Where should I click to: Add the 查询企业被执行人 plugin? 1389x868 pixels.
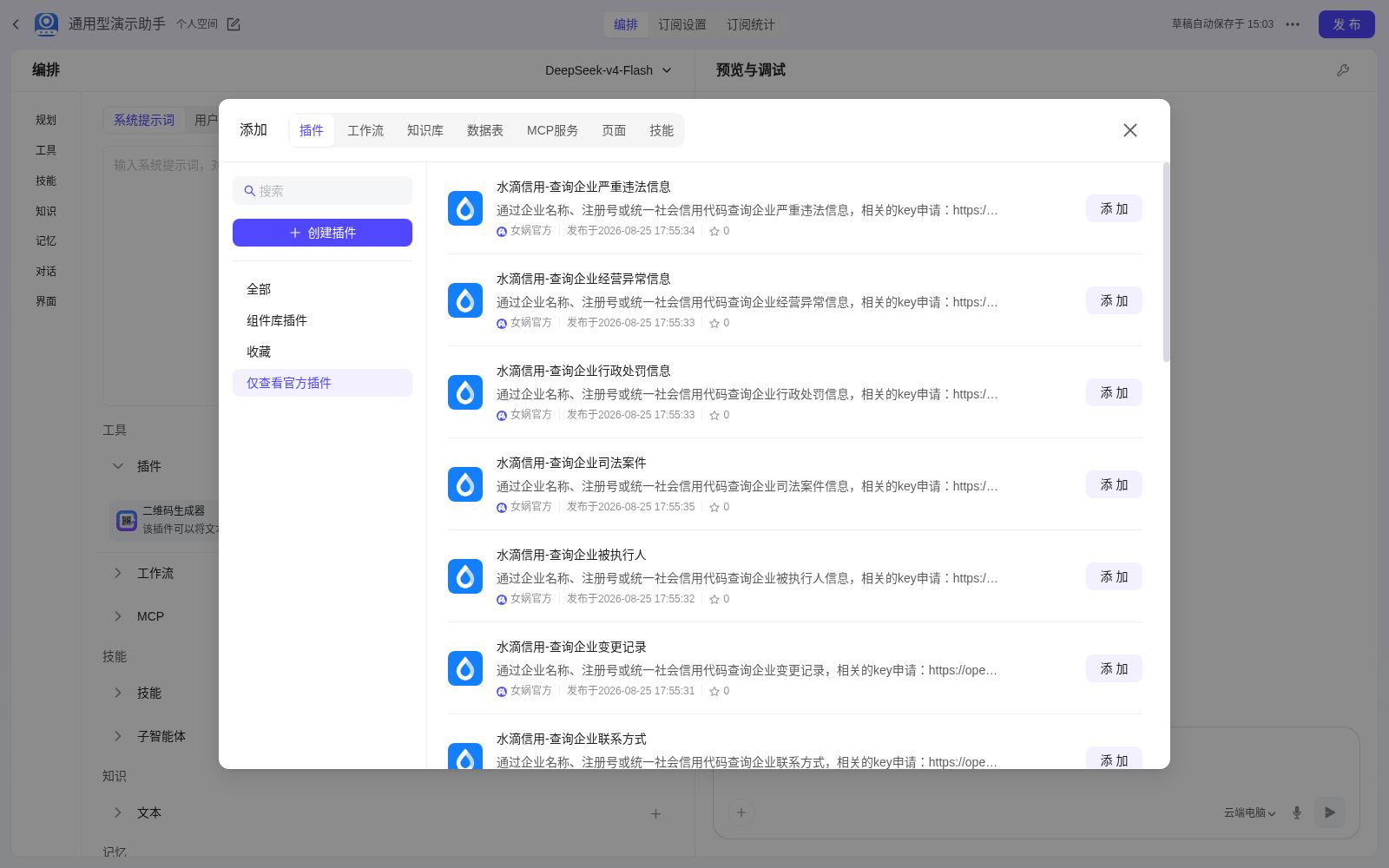tap(1114, 576)
